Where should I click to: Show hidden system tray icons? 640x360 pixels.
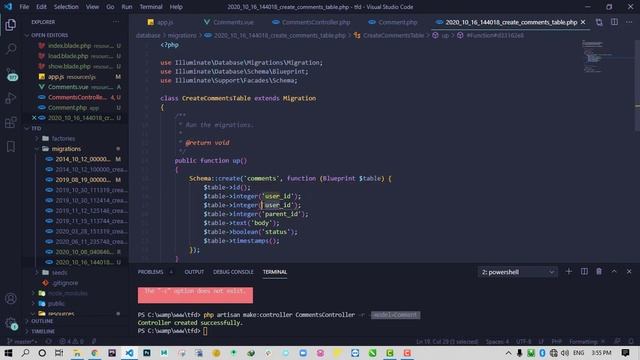coord(508,353)
